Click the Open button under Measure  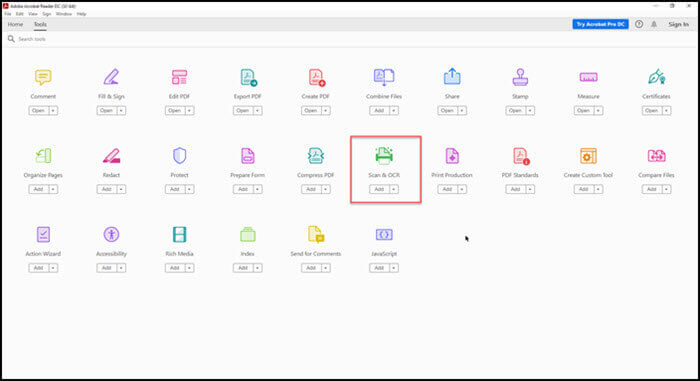[x=583, y=110]
